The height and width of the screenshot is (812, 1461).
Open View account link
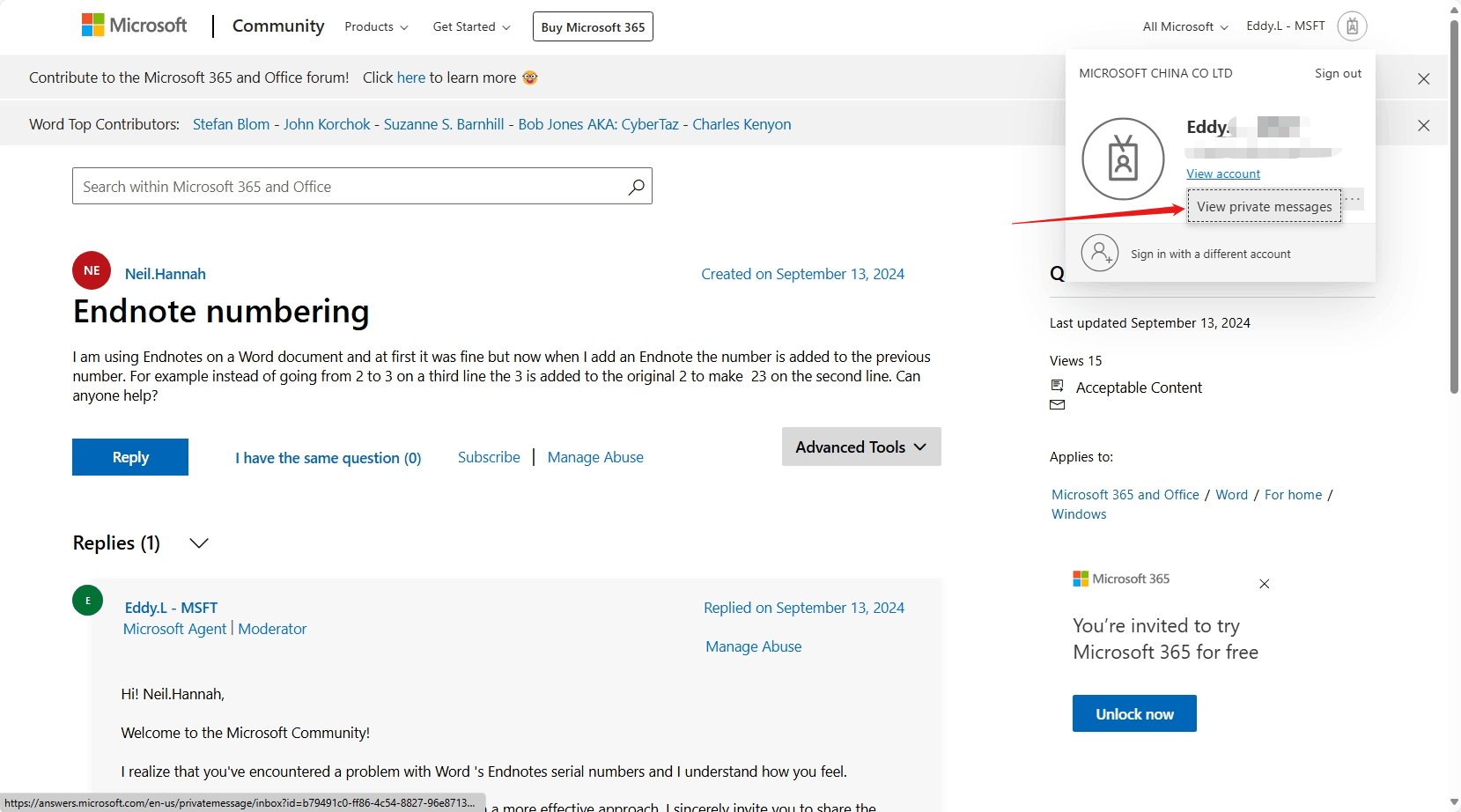tap(1223, 173)
